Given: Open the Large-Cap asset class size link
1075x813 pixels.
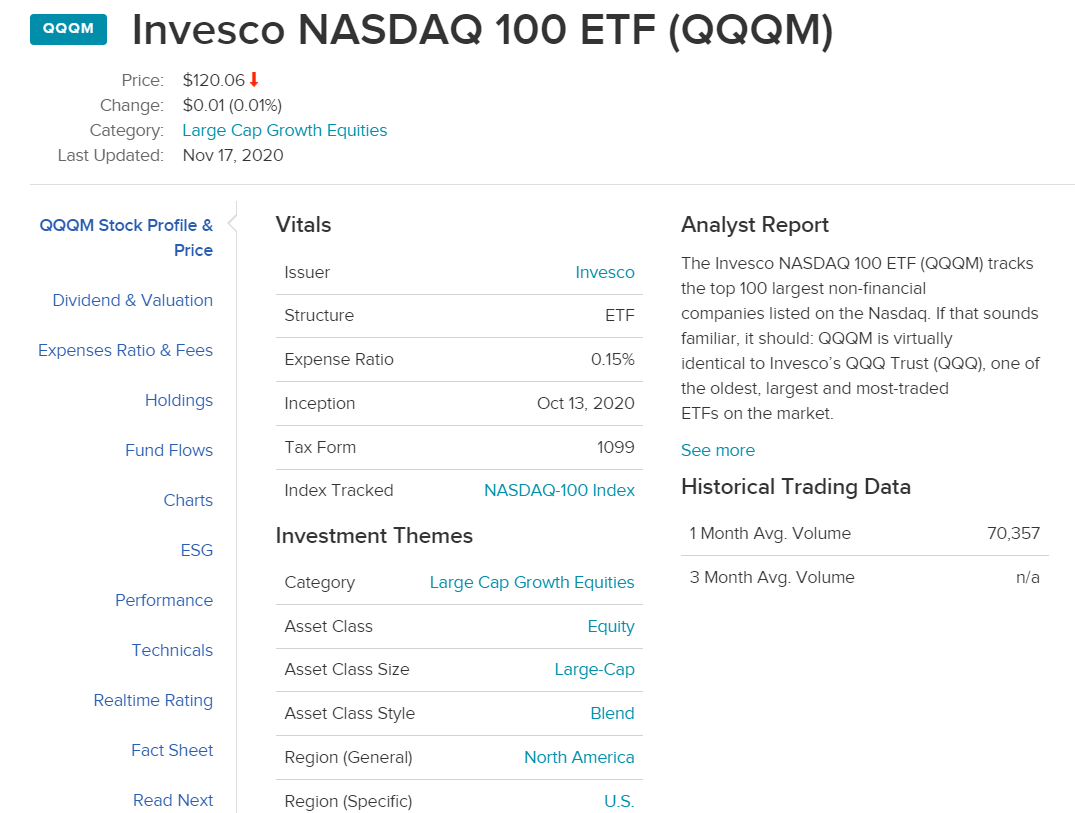Looking at the screenshot, I should pyautogui.click(x=594, y=669).
